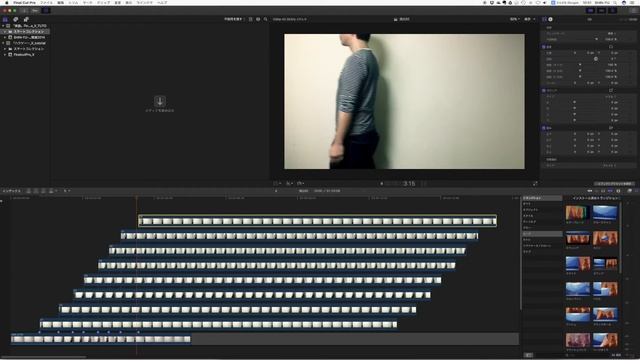Expand the second library's Smart Collections folder

click(5, 49)
